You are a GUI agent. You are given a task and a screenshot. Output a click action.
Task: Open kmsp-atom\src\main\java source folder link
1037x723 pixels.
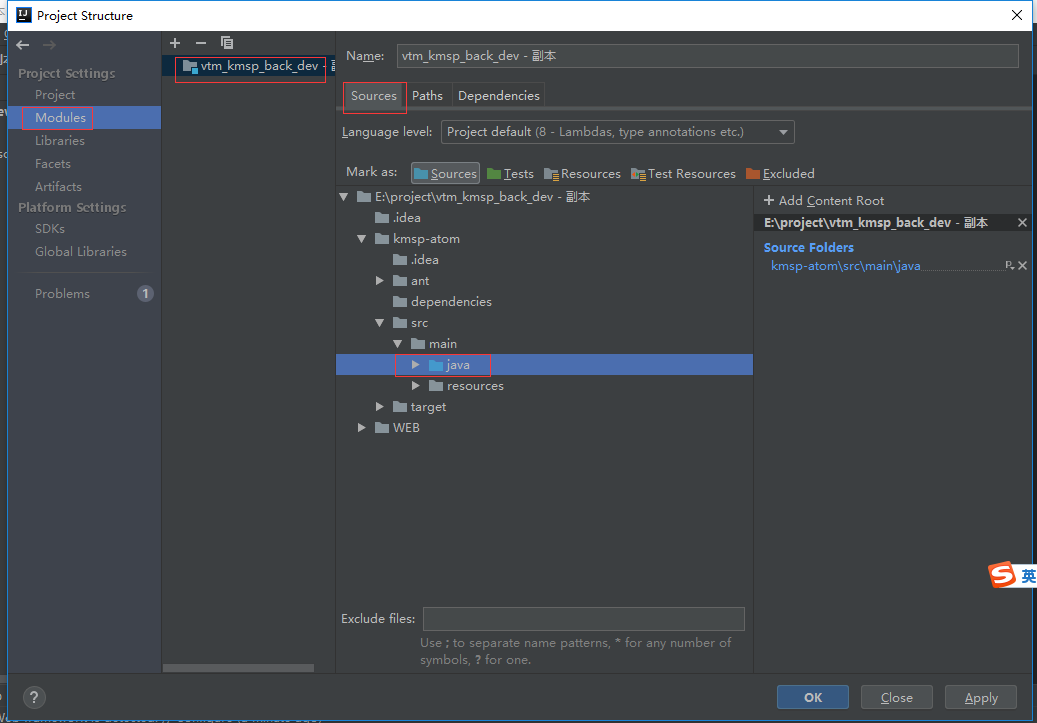tap(845, 266)
